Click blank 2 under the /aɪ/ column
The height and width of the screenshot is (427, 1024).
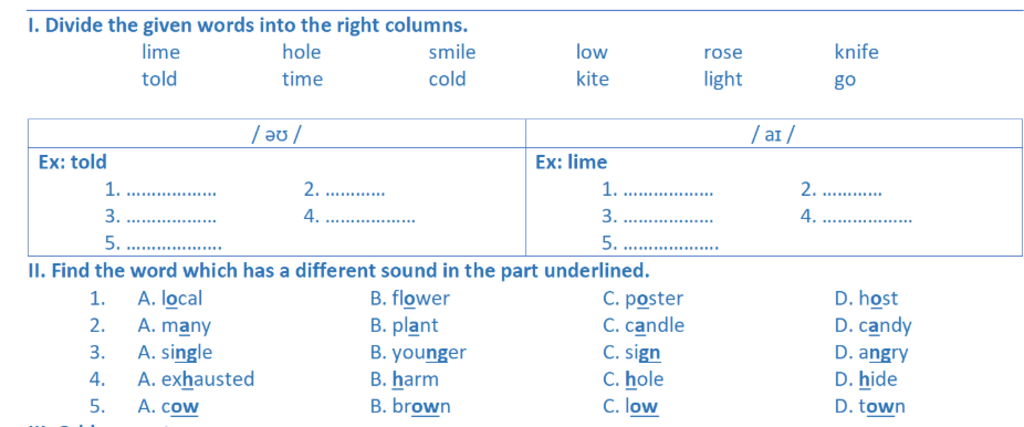point(853,189)
